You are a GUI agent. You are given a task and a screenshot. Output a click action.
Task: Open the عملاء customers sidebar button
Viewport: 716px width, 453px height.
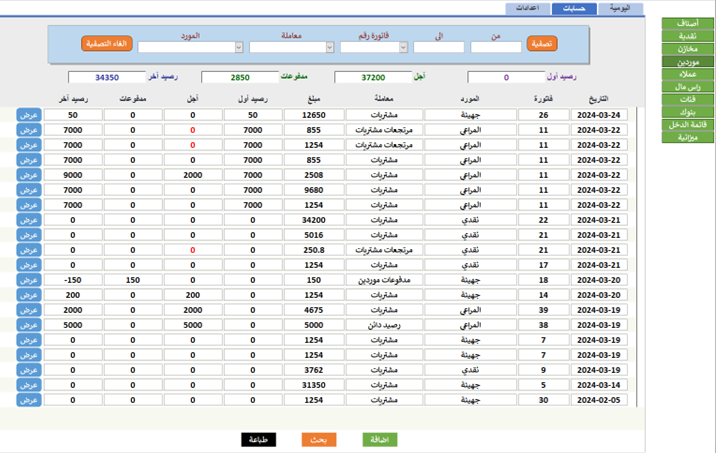pos(688,74)
